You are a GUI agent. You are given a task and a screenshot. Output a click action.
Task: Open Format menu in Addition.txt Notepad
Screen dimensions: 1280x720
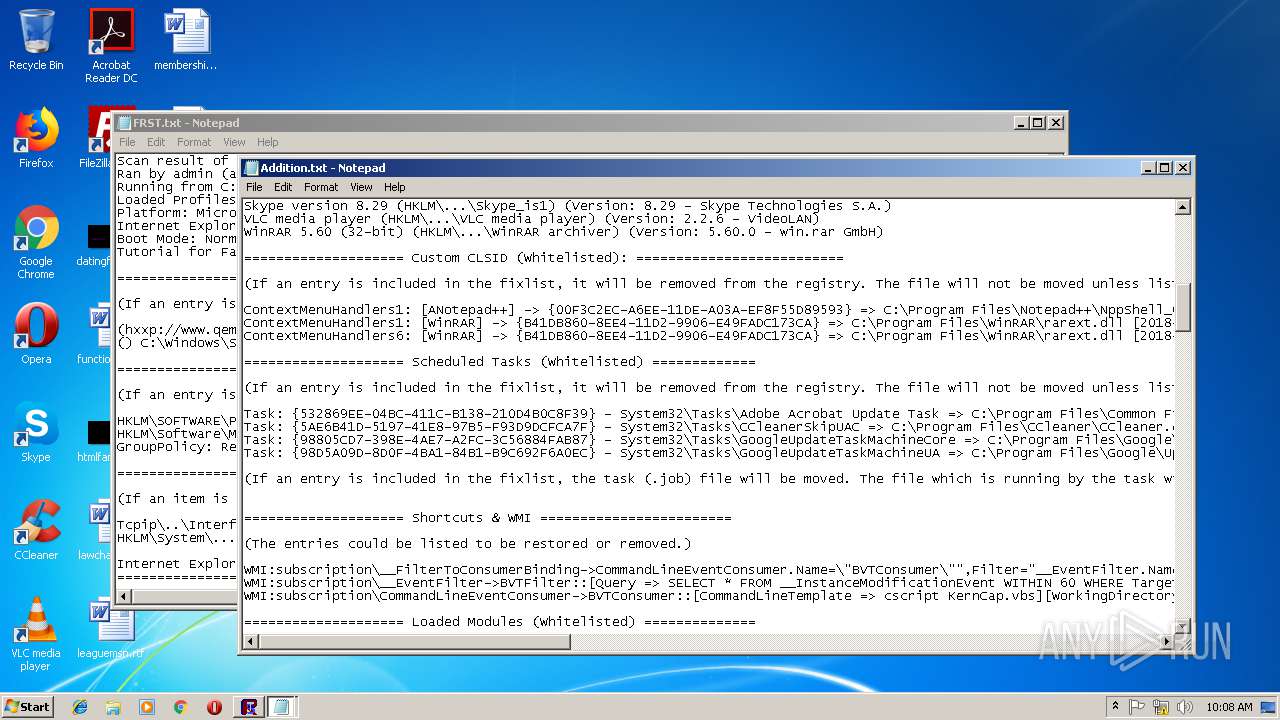(321, 187)
